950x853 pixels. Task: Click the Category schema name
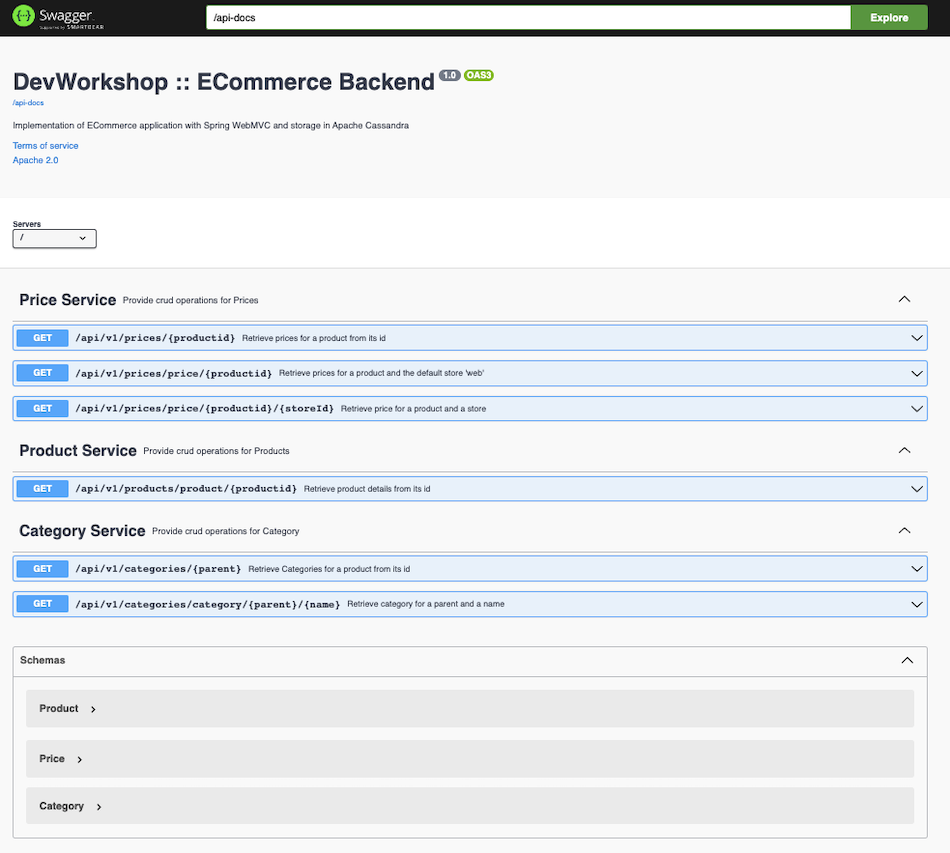pyautogui.click(x=61, y=806)
